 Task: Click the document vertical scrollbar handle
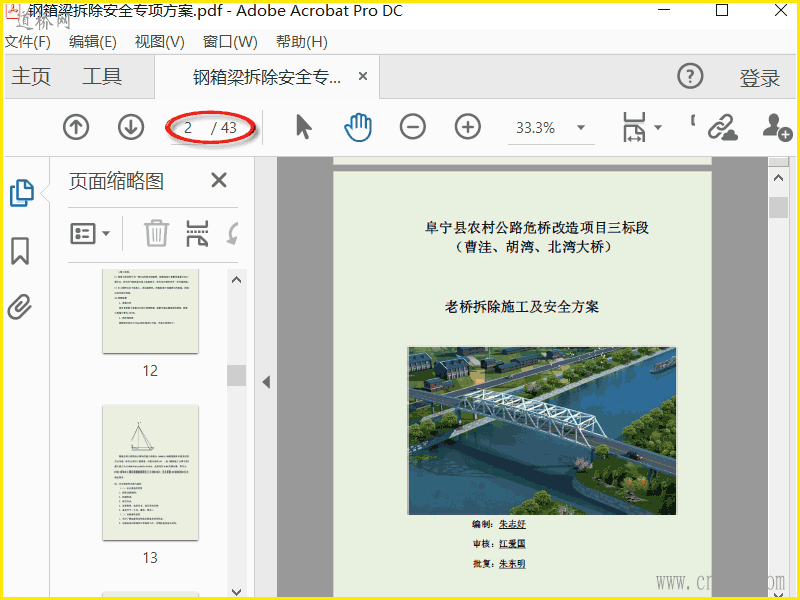778,207
